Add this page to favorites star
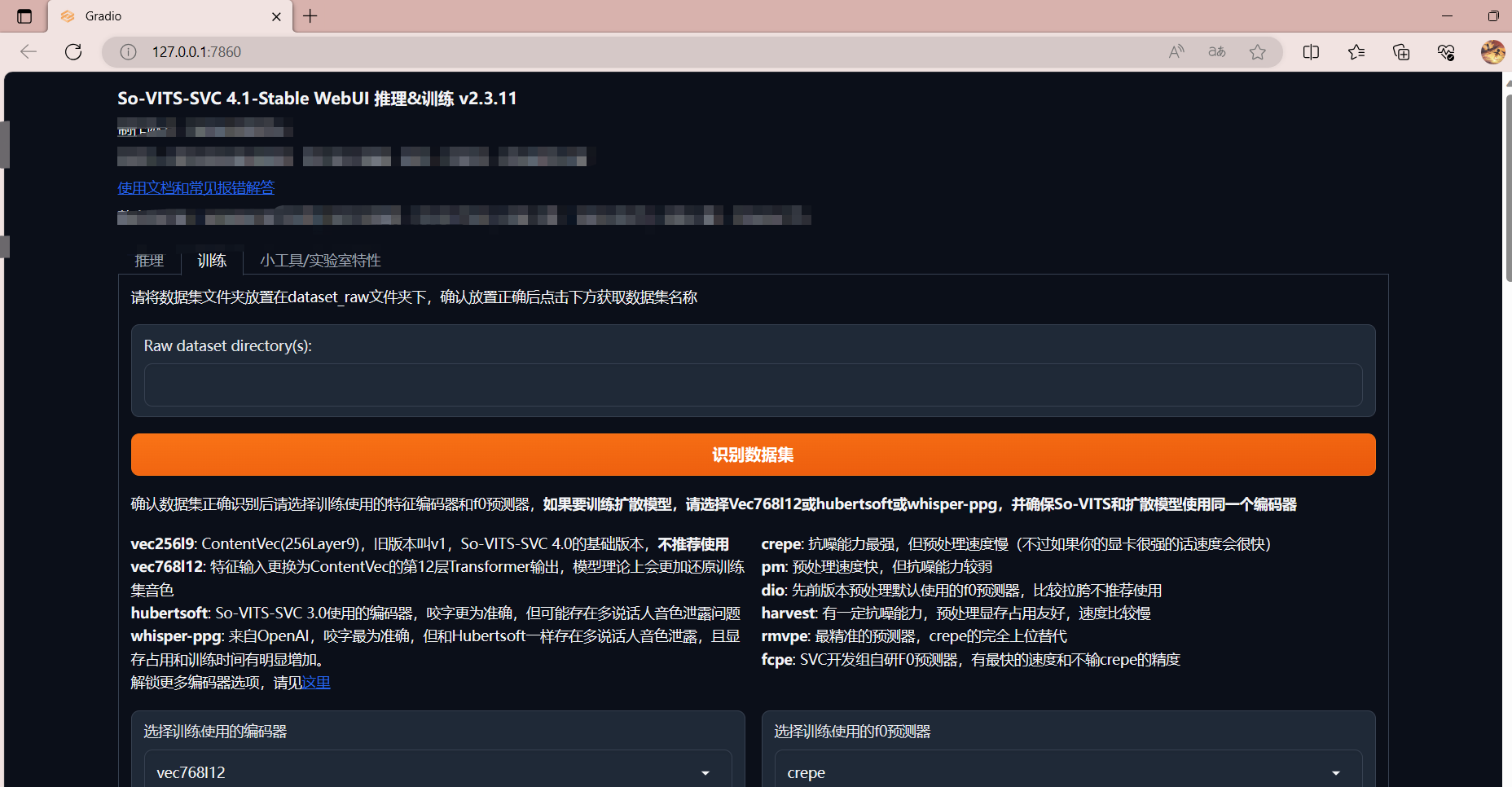 point(1258,52)
